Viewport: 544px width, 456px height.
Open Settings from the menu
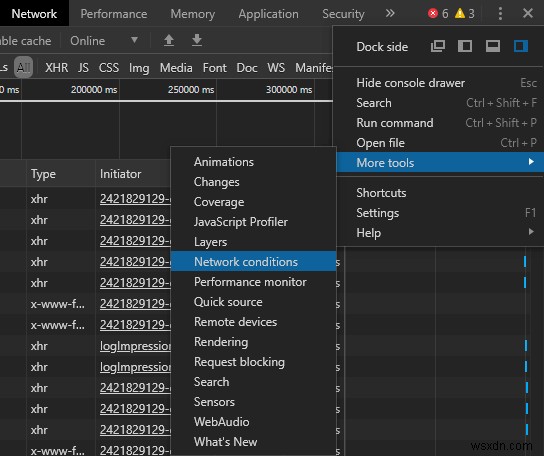coord(440,213)
